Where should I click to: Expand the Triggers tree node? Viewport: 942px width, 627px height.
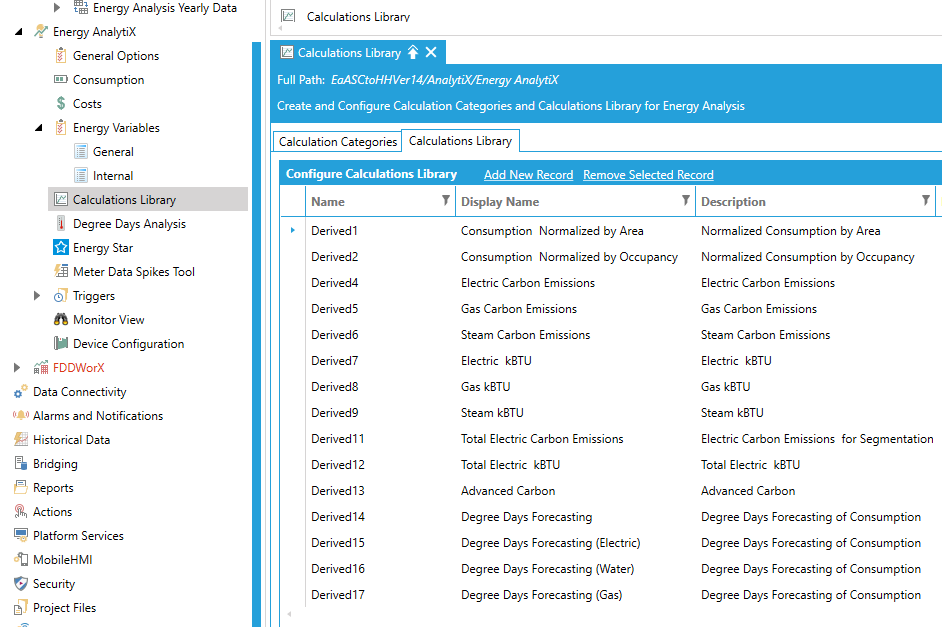point(38,296)
